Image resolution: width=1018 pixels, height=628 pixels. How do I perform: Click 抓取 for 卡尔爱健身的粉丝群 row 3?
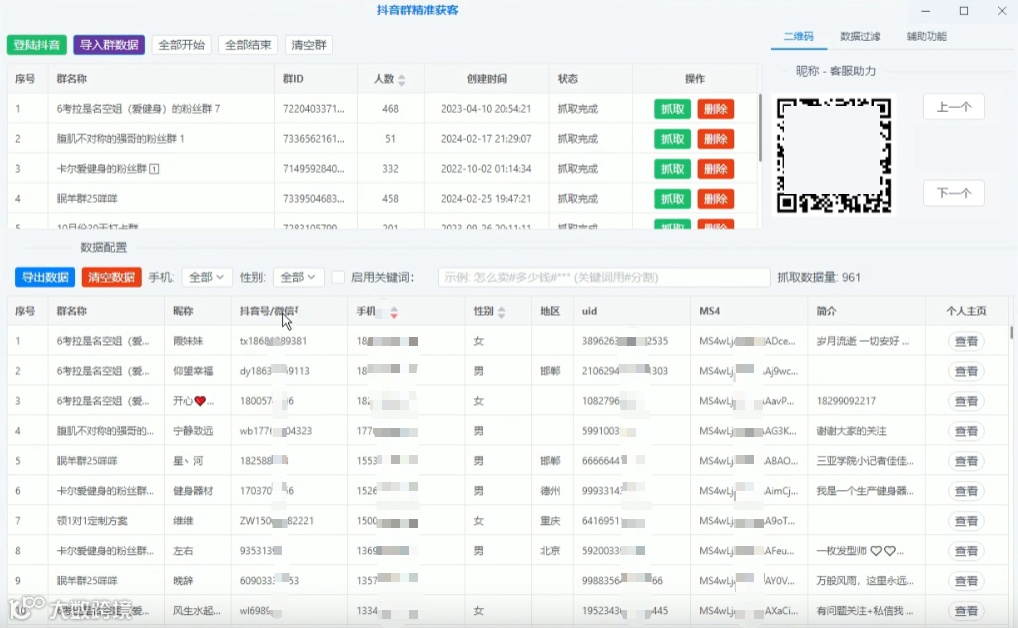pos(672,169)
